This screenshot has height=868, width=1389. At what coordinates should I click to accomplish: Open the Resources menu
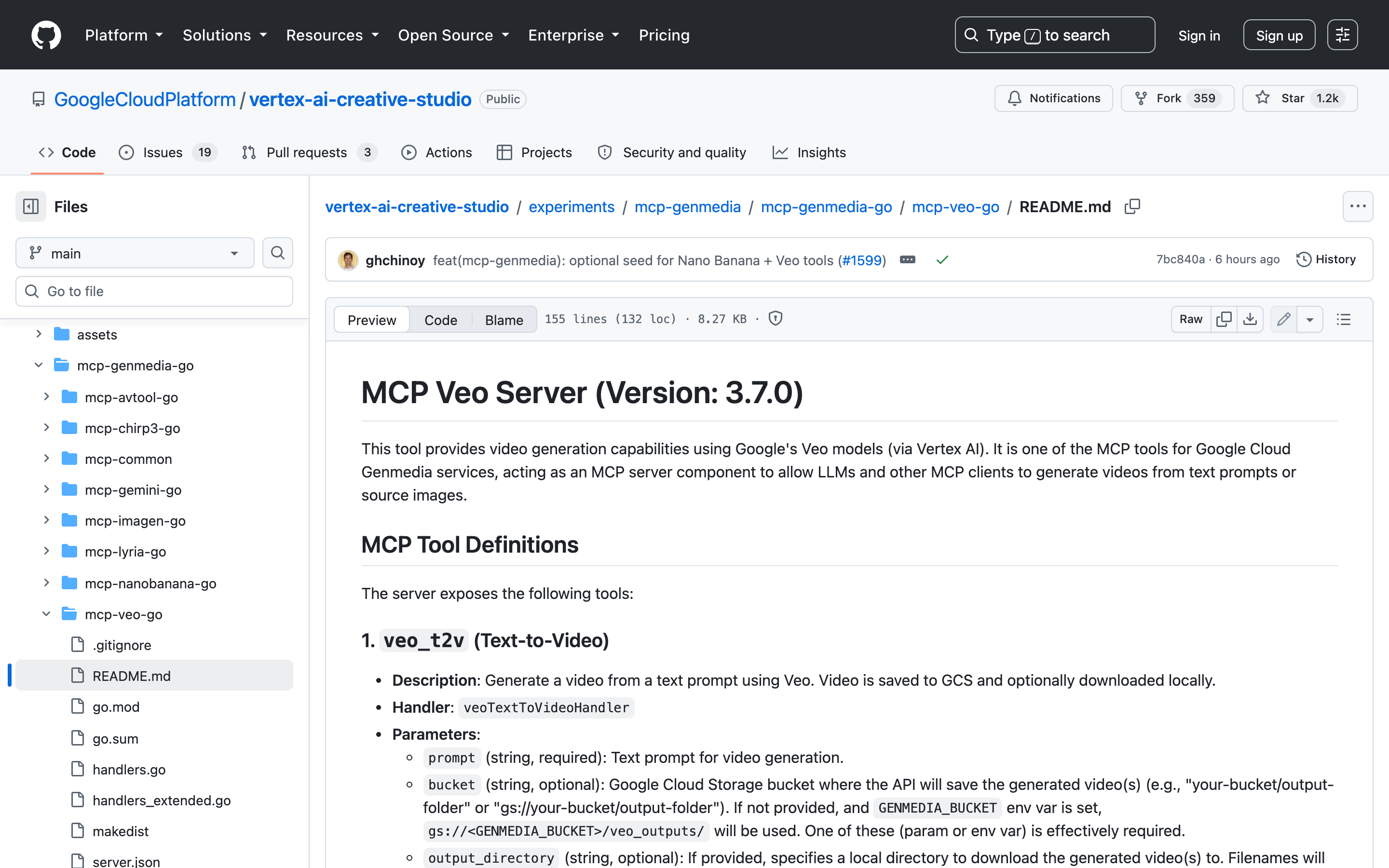tap(332, 35)
